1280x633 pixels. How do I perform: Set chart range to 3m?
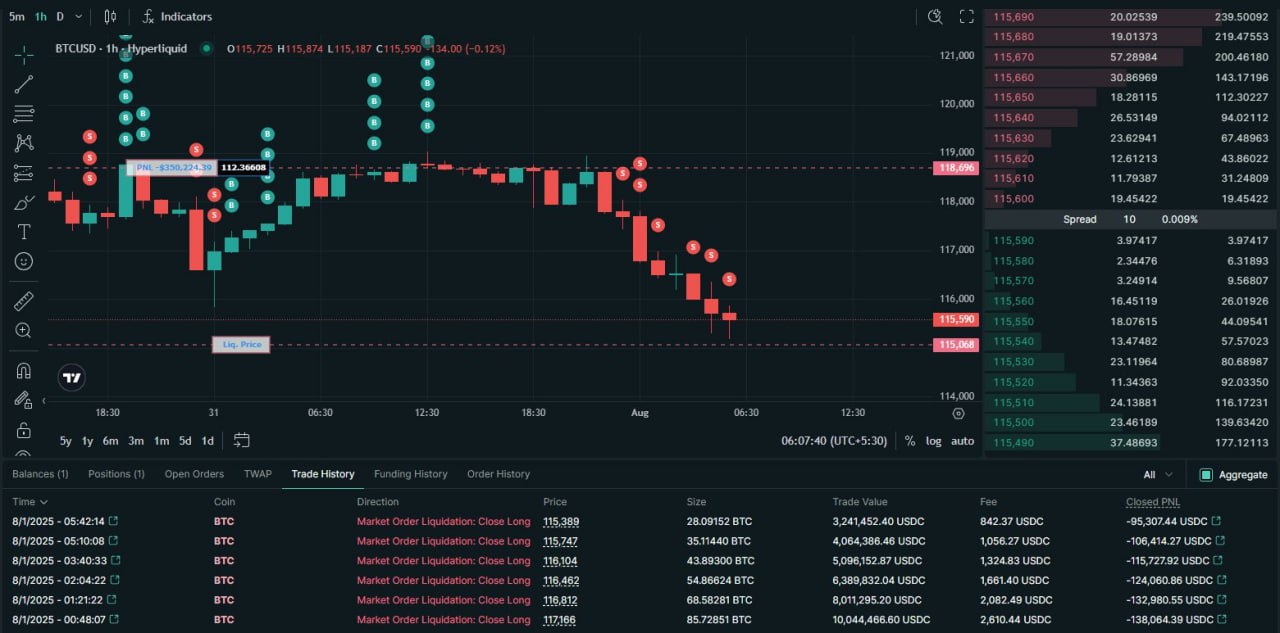click(x=136, y=441)
